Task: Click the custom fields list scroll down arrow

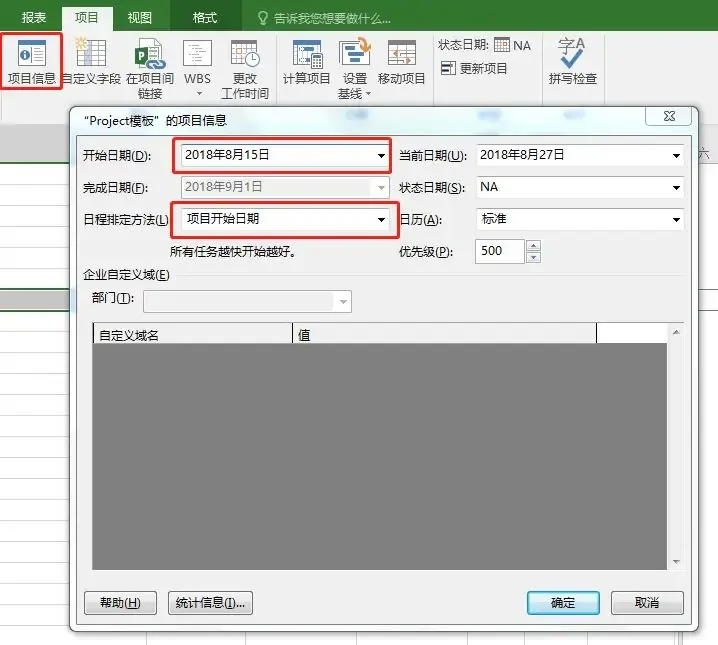Action: click(676, 562)
